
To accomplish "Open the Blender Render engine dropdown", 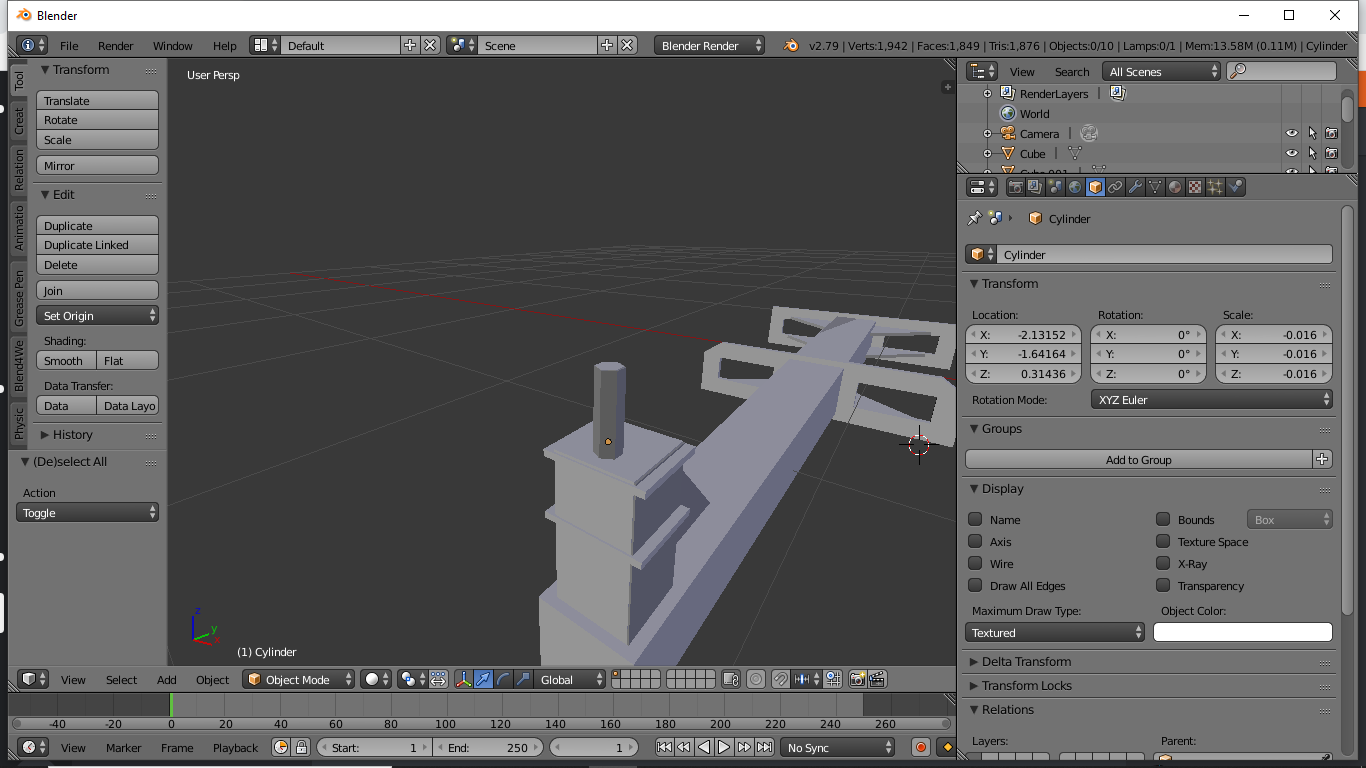I will 710,45.
